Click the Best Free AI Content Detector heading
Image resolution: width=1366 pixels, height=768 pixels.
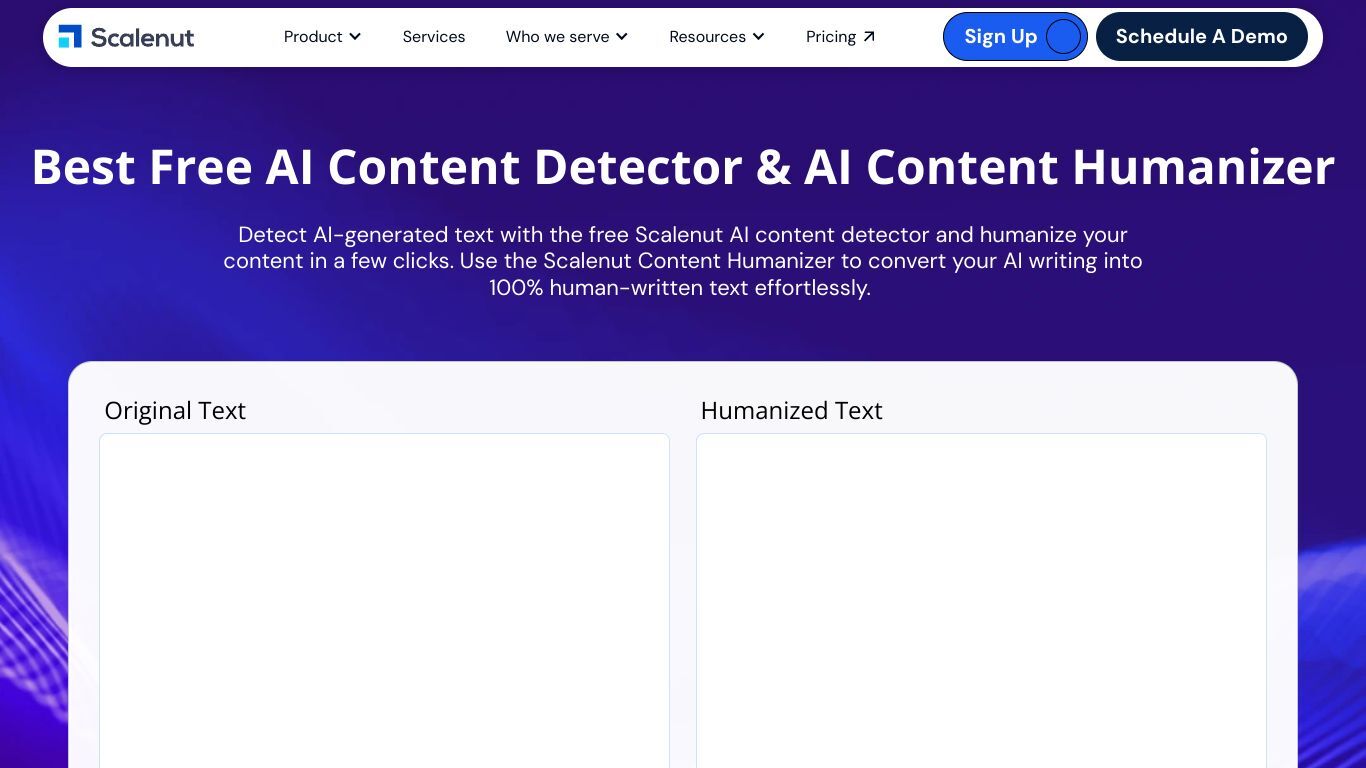coord(683,167)
